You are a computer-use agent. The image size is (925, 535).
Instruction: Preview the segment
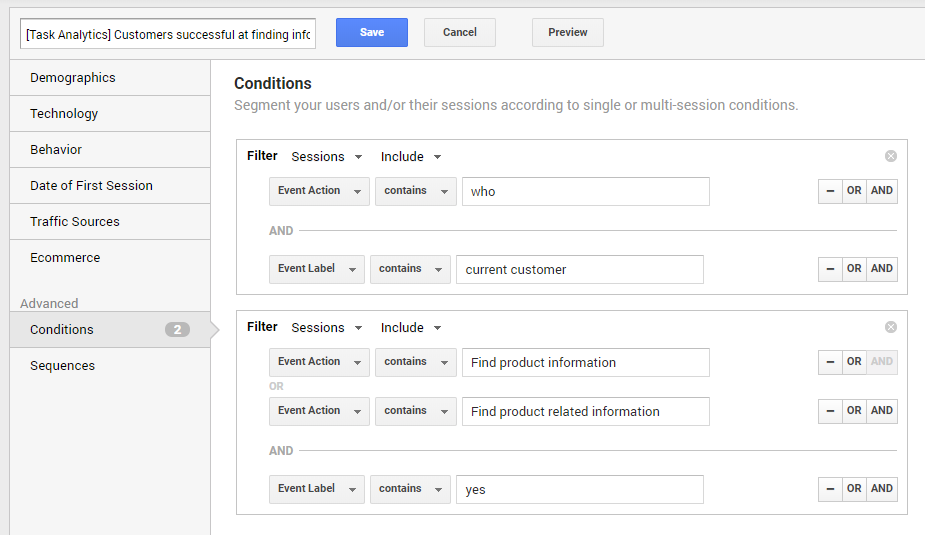[568, 32]
